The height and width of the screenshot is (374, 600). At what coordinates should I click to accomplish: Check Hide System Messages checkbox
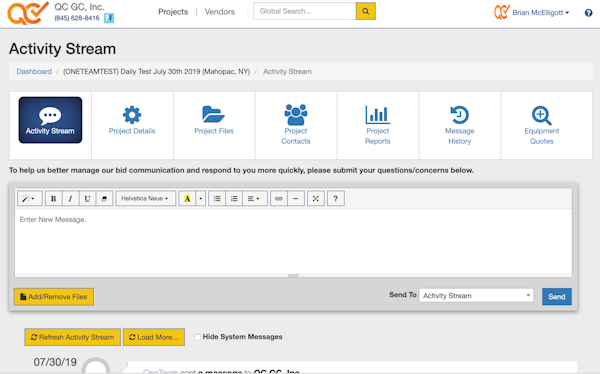(x=197, y=337)
